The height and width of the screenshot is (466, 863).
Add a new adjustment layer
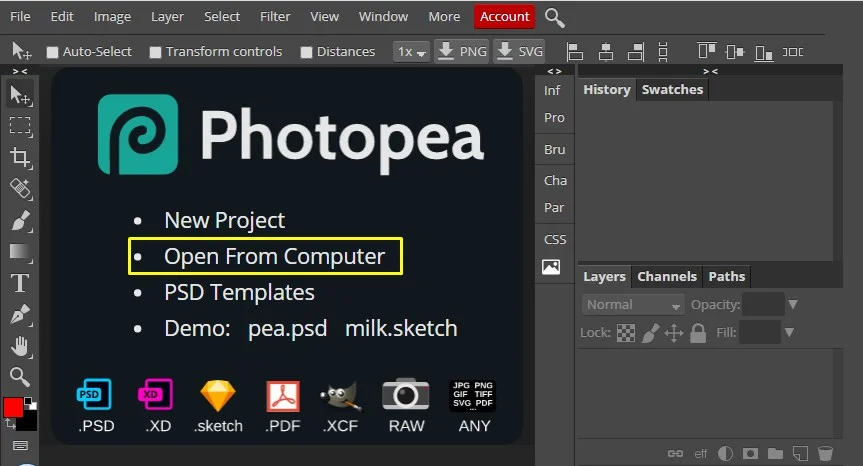(725, 453)
